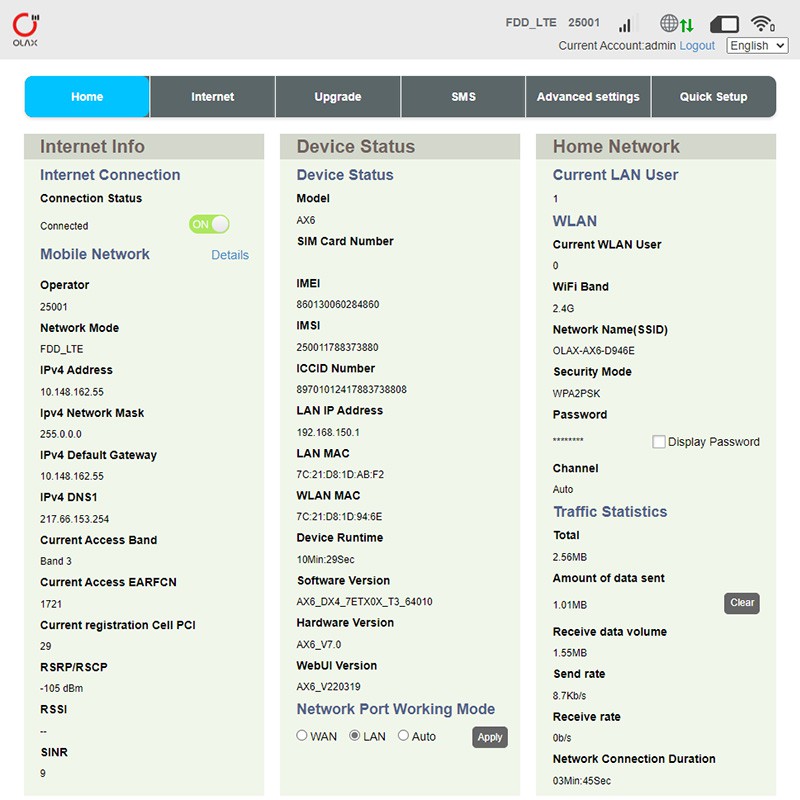View Mobile Network Details
The image size is (800, 800).
click(230, 255)
